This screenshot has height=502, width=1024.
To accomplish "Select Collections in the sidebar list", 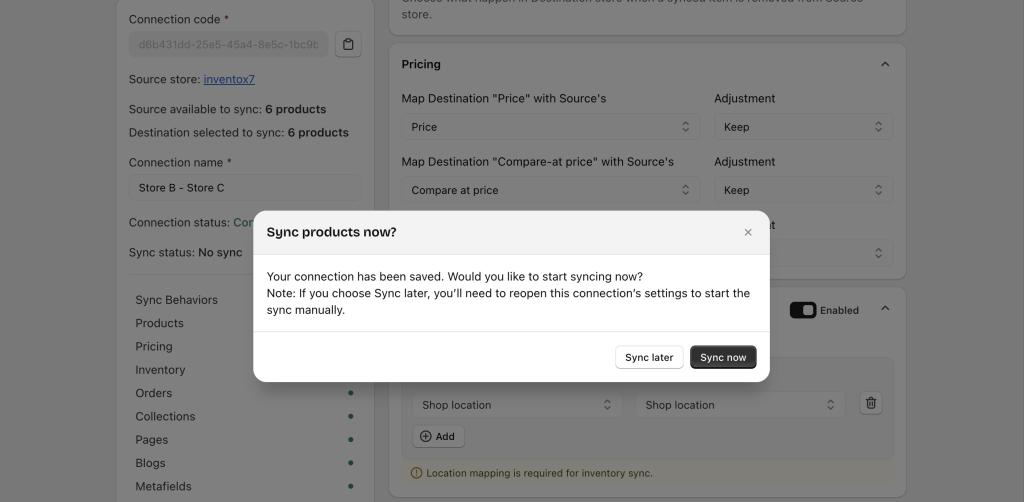I will tap(165, 416).
